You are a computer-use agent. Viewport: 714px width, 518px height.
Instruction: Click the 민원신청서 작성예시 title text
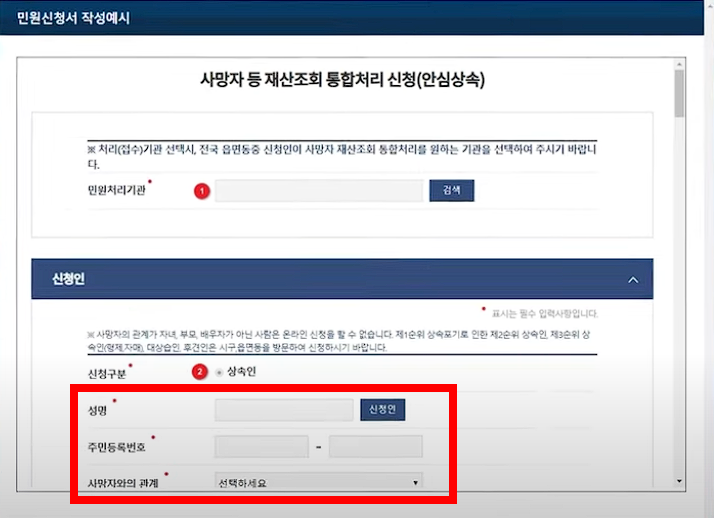click(x=73, y=18)
